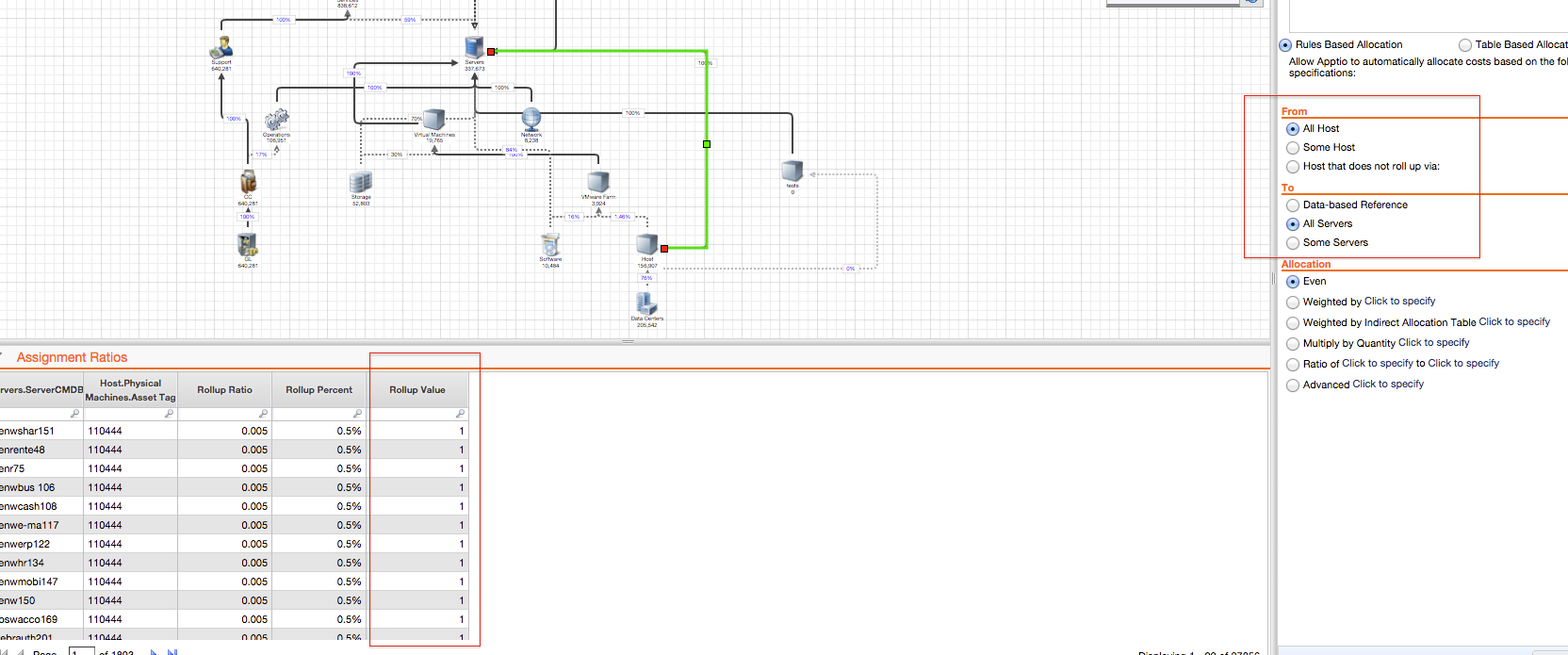The height and width of the screenshot is (655, 1568).
Task: Open Click to specify for Multiply by Quantity
Action: pos(1433,343)
